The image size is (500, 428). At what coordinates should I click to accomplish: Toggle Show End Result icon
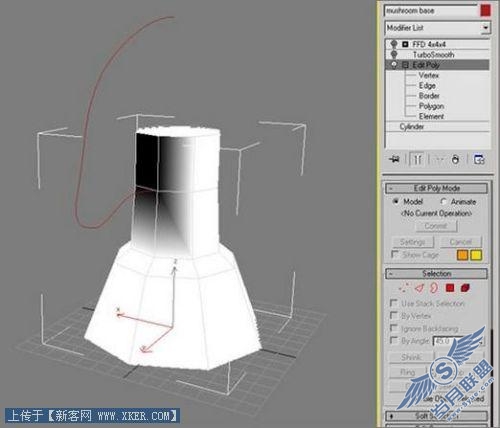coord(417,159)
